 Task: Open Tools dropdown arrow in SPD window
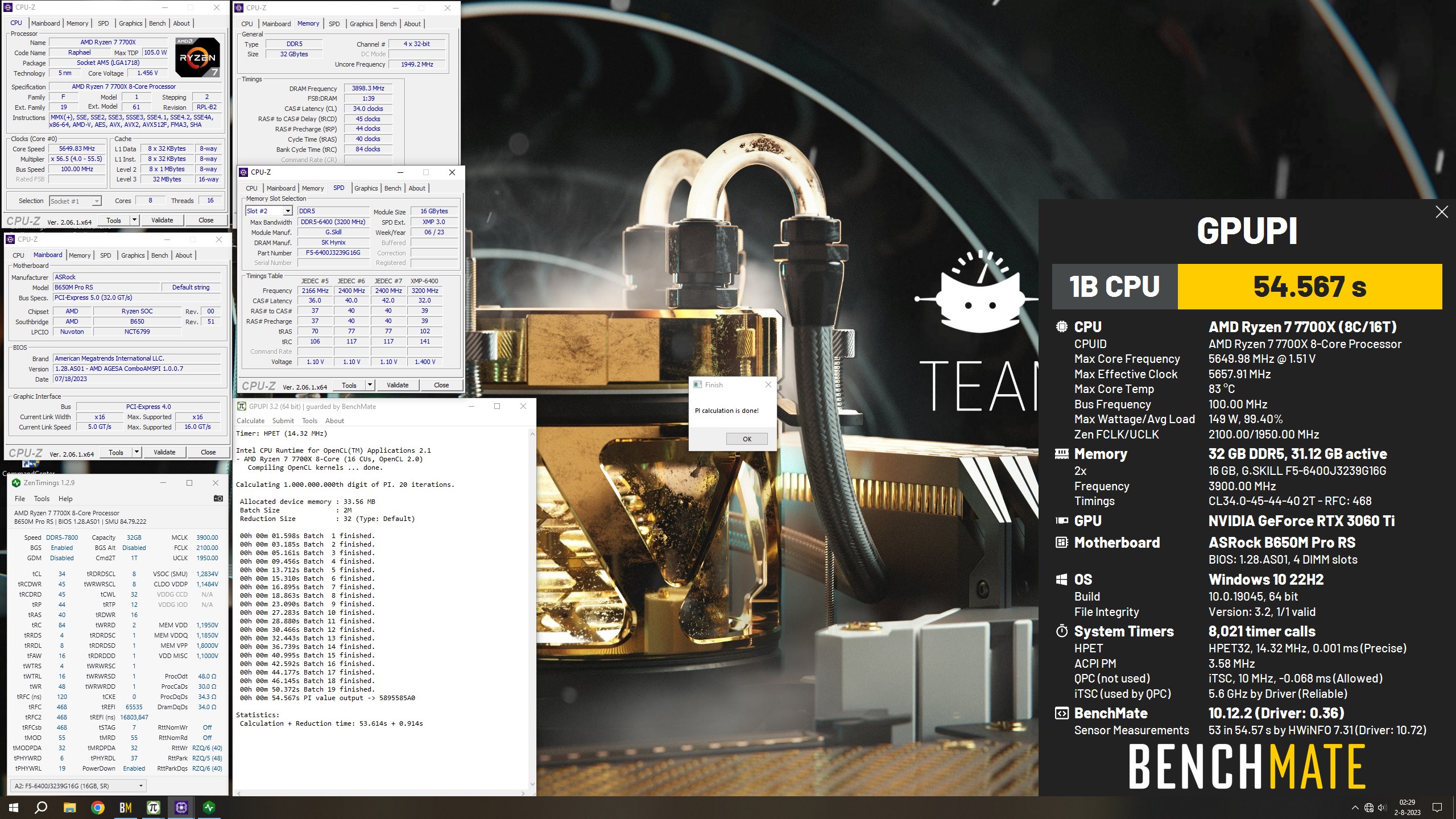[370, 385]
